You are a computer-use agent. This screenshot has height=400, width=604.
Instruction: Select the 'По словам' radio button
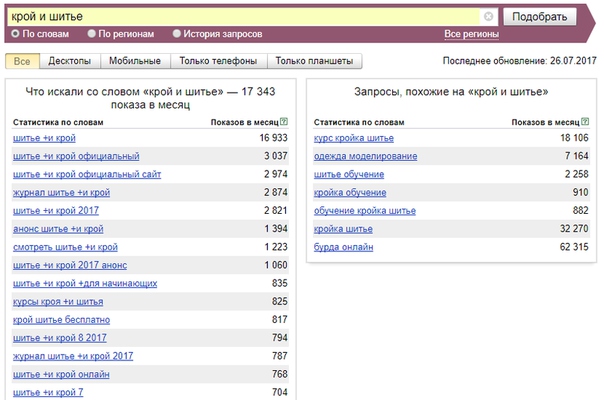pos(15,34)
